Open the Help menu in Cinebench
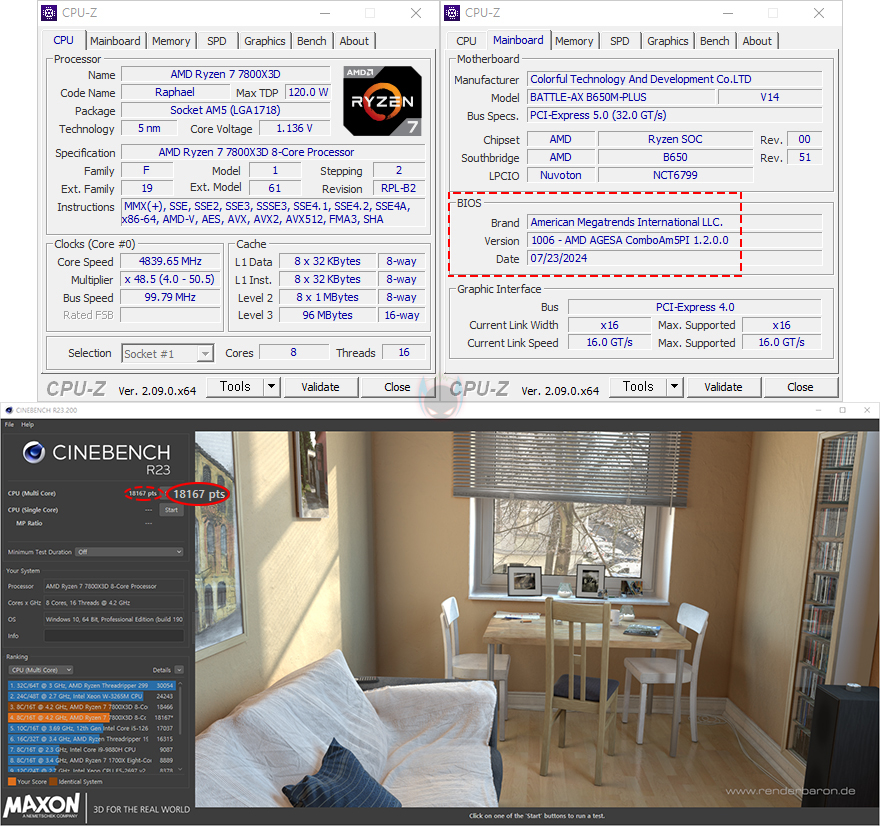 coord(28,425)
